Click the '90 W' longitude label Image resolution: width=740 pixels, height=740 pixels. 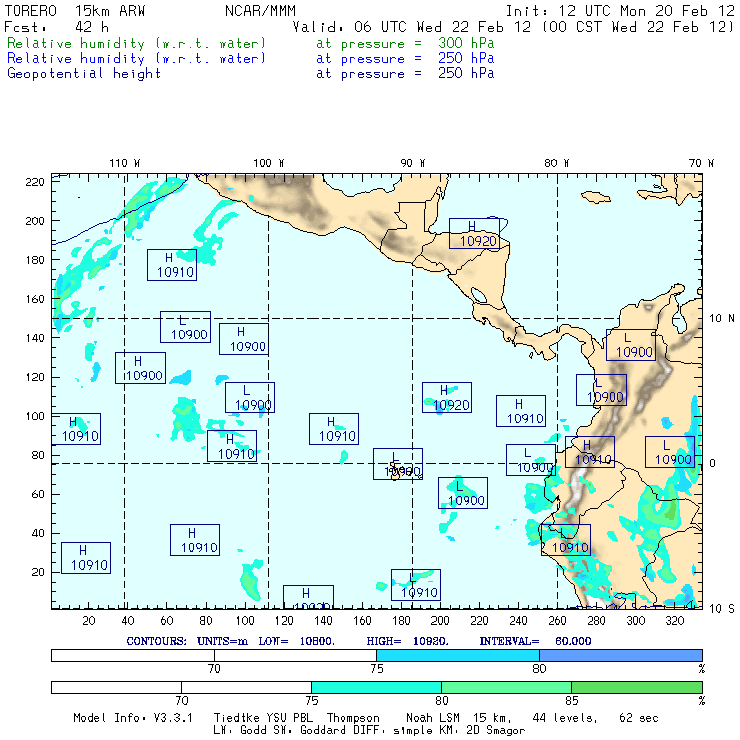(412, 163)
